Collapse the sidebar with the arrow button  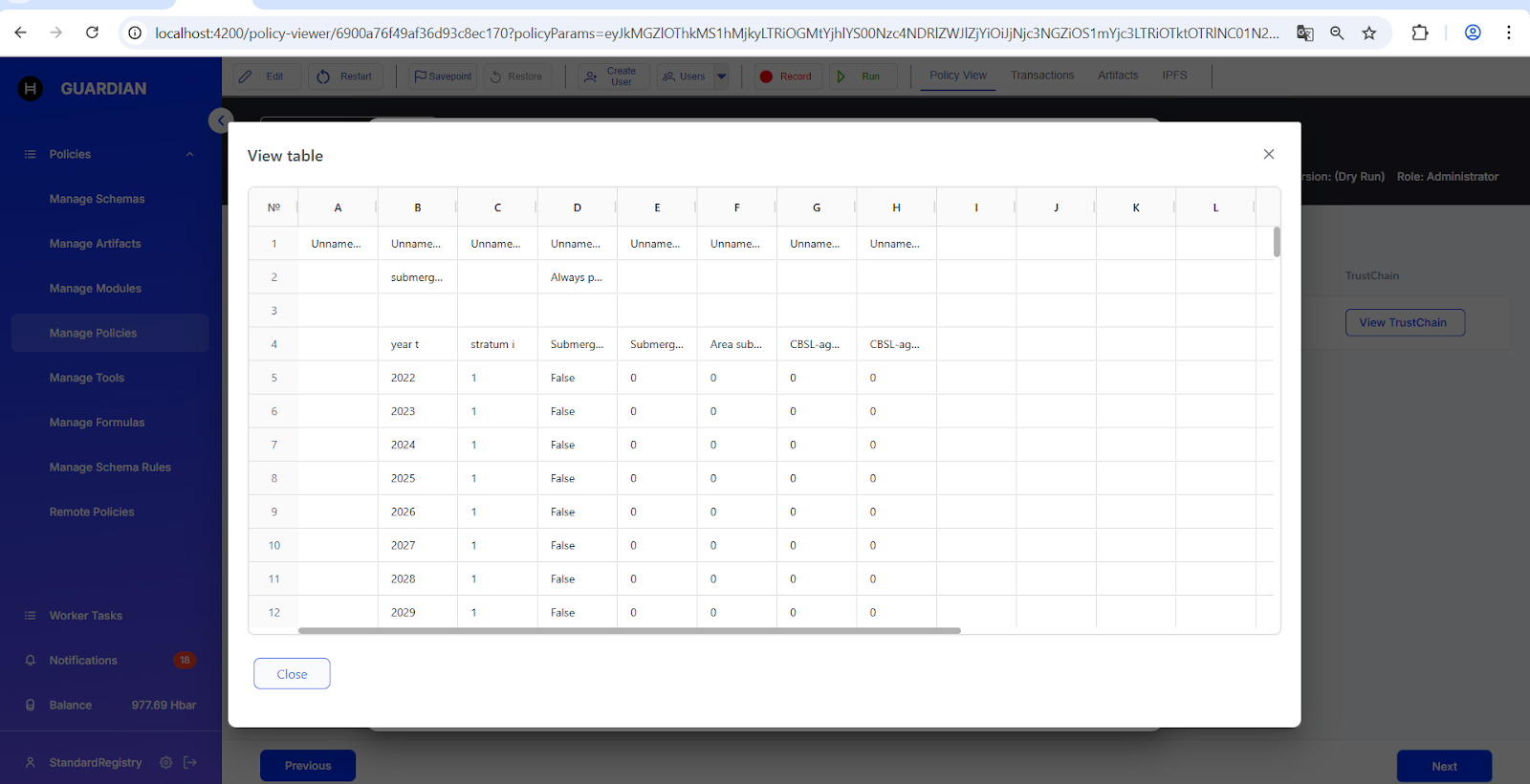[220, 120]
